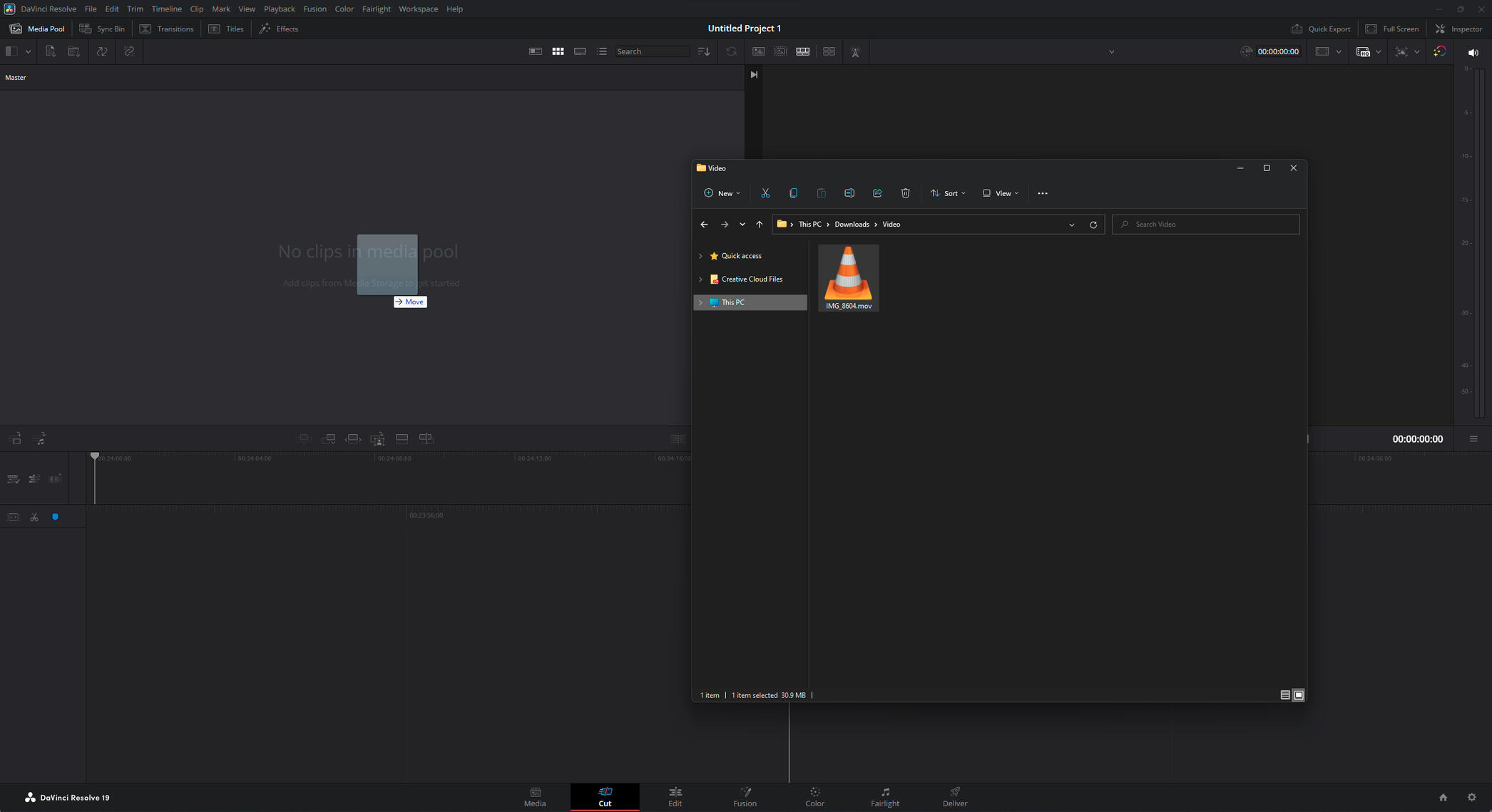The width and height of the screenshot is (1492, 812).
Task: Toggle the blue timeline snapping marker
Action: pyautogui.click(x=55, y=517)
